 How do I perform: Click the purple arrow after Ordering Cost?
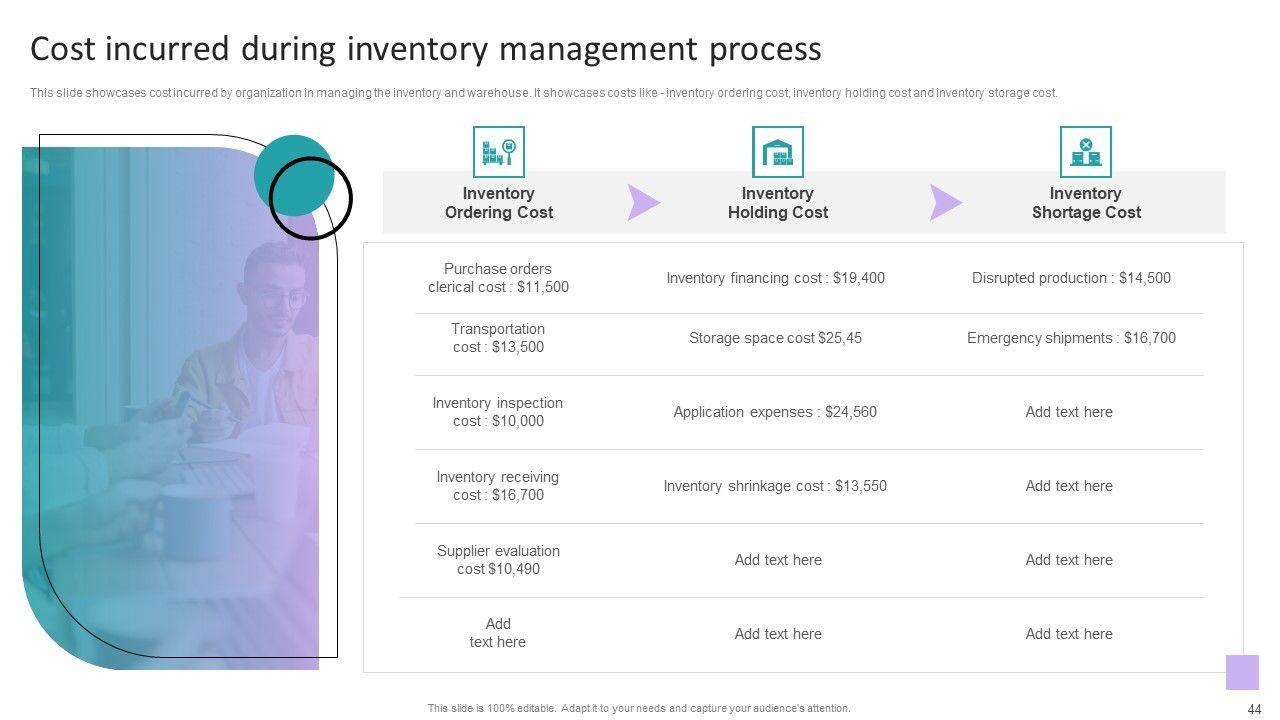[643, 202]
